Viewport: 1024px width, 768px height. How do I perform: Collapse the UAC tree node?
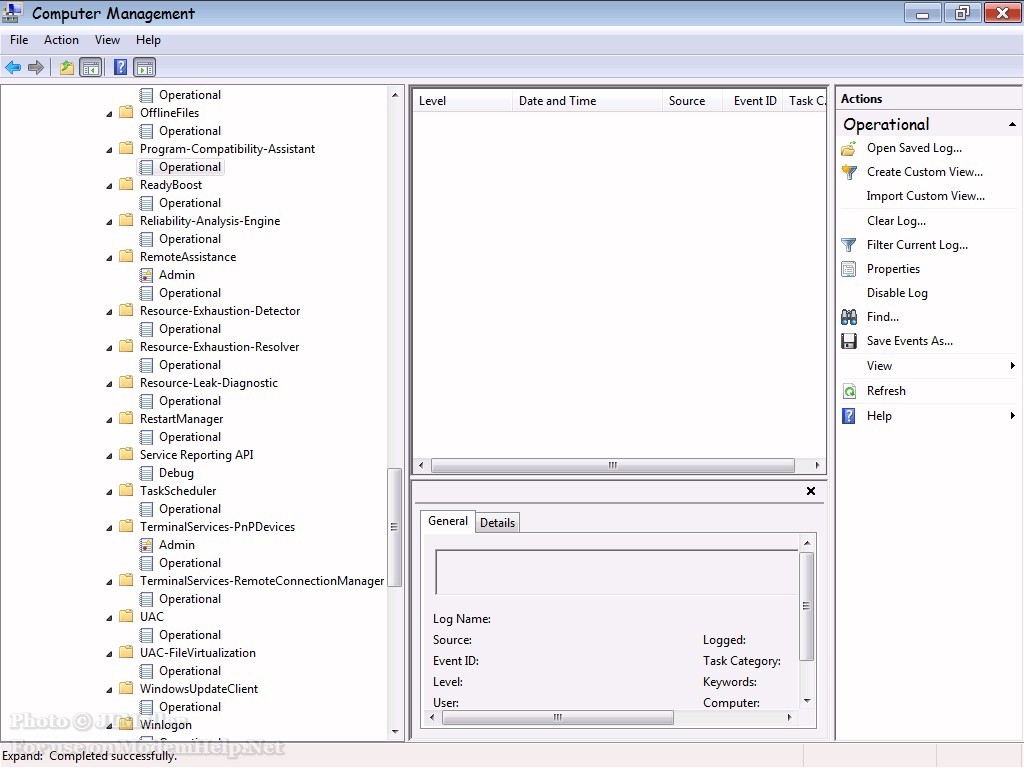pyautogui.click(x=109, y=617)
